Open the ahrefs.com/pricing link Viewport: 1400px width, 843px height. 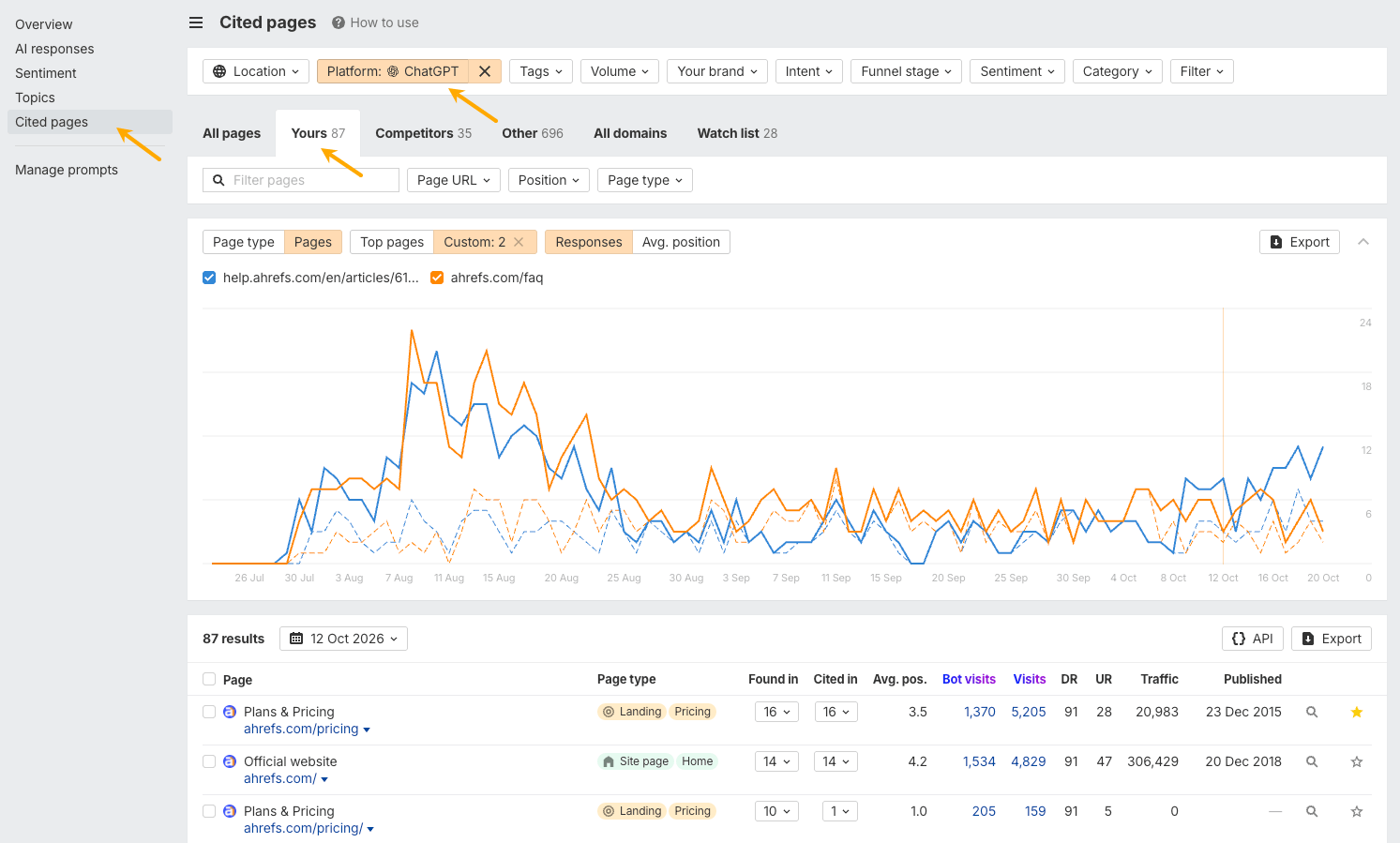tap(301, 730)
